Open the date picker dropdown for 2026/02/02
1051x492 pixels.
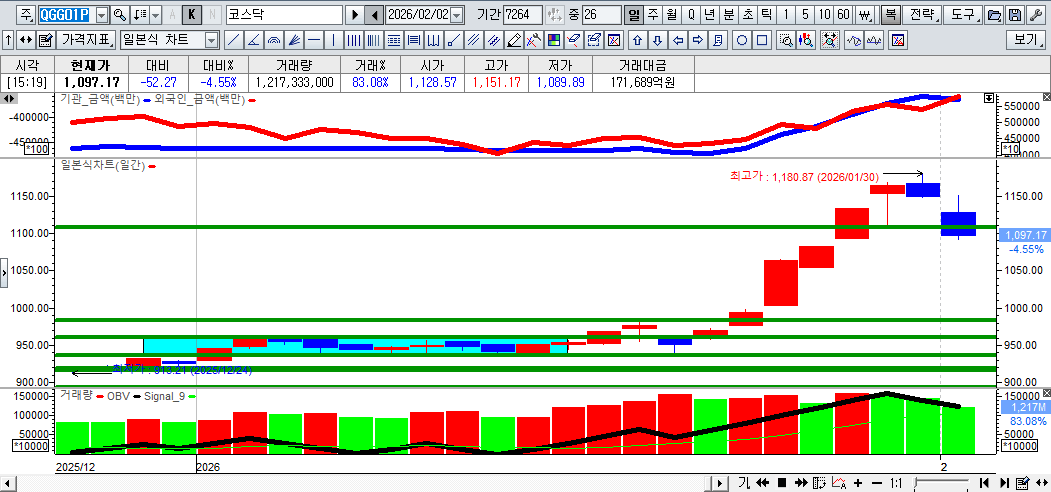click(457, 15)
